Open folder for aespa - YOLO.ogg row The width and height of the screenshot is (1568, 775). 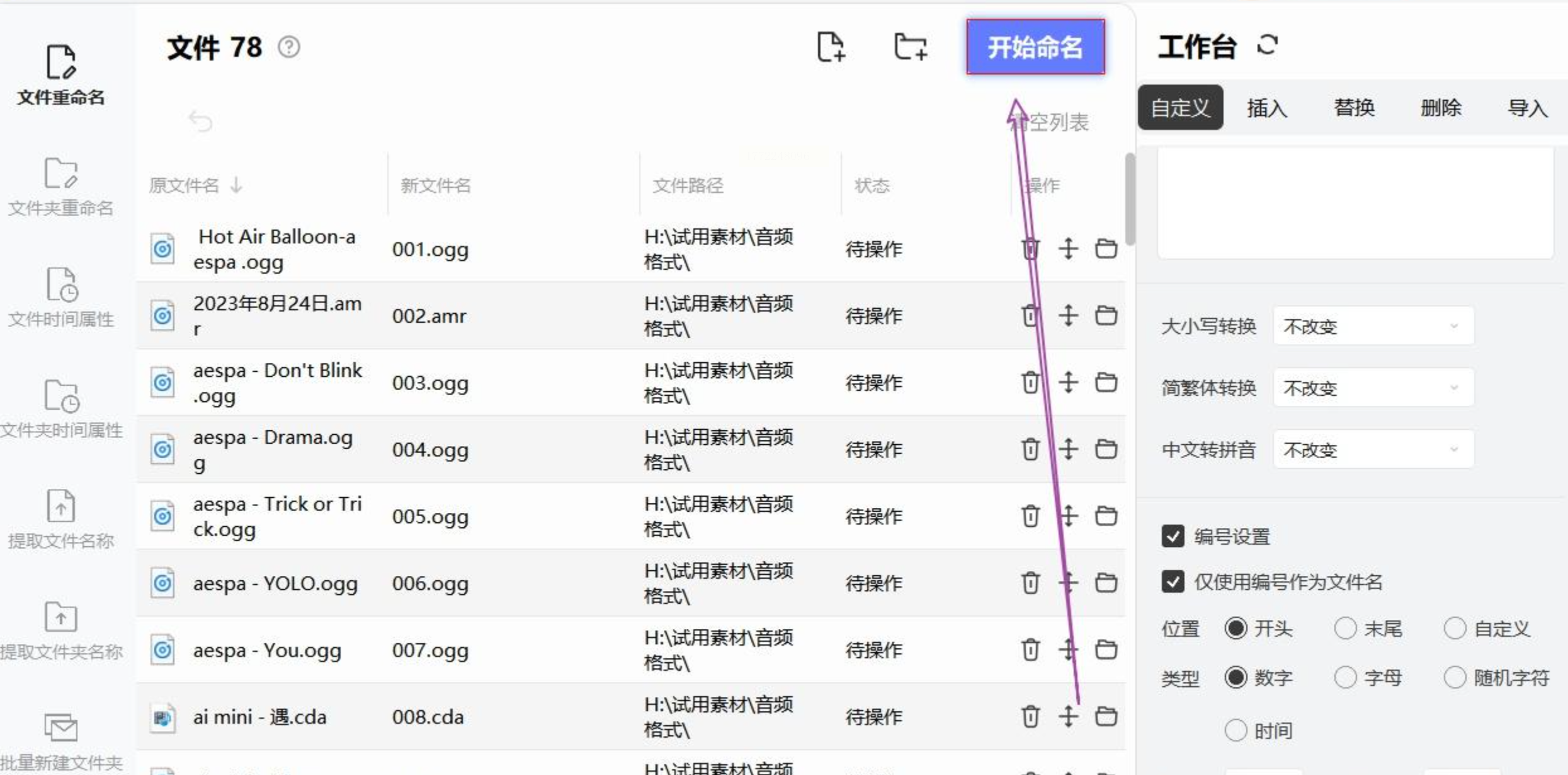(x=1106, y=583)
